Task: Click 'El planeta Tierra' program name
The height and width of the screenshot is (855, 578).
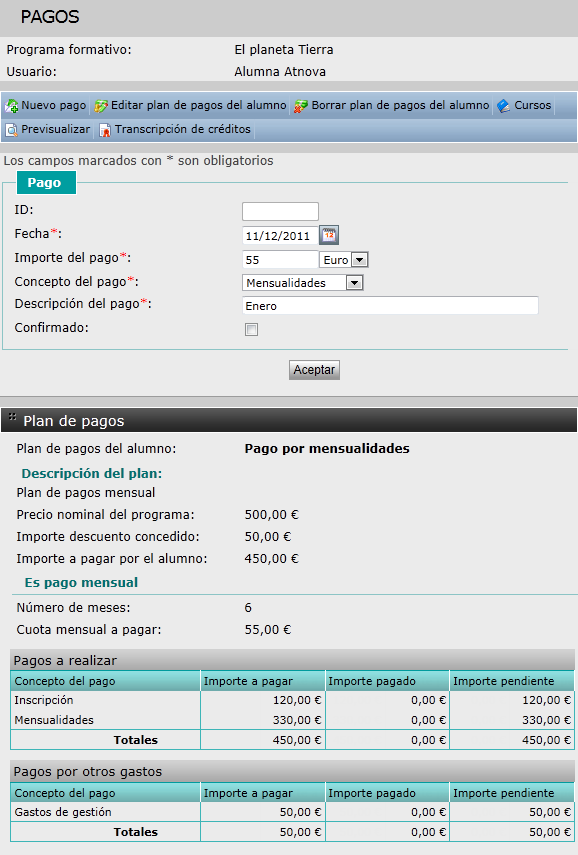Action: 284,50
